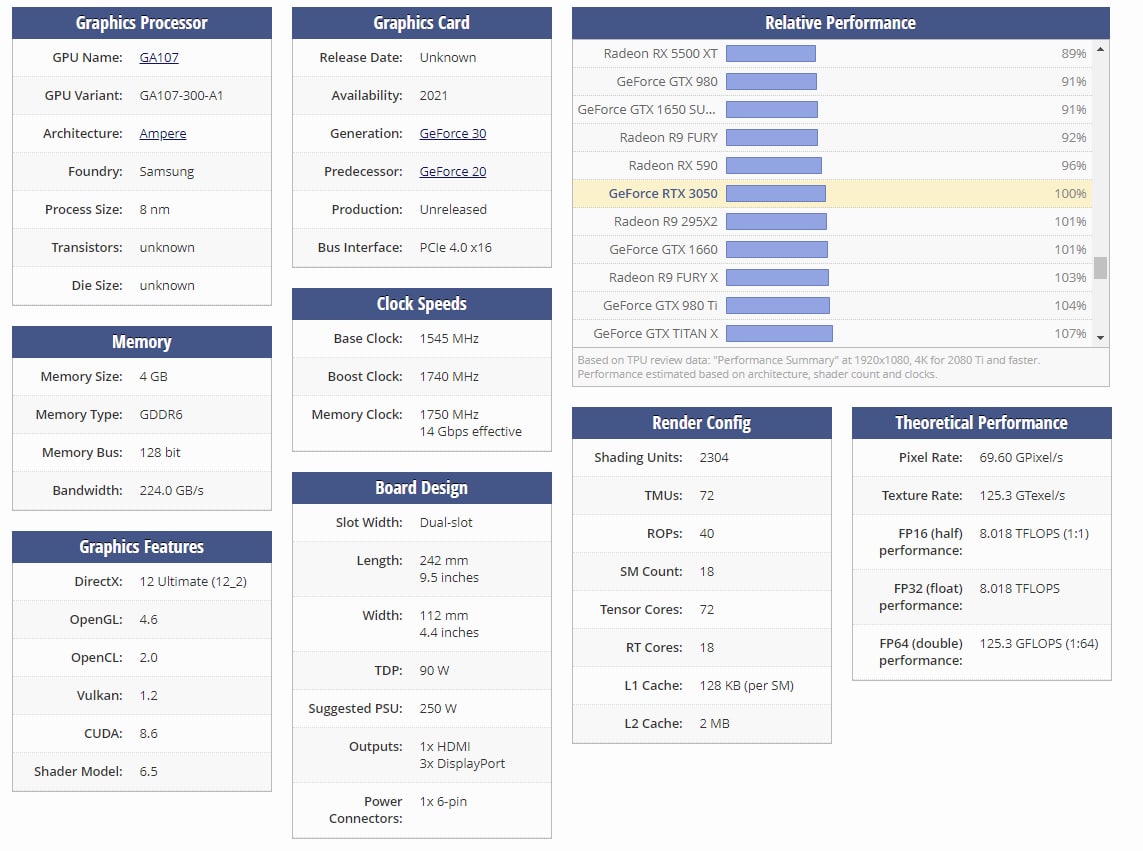Click the scroll down arrow in Relative Performance
This screenshot has height=851, width=1143.
(1100, 338)
